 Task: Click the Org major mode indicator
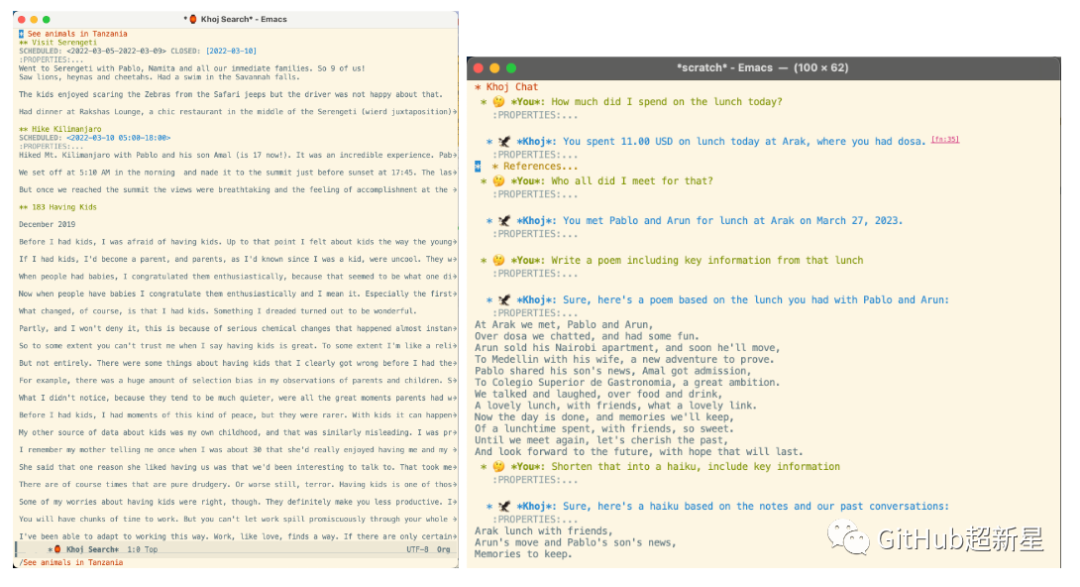pyautogui.click(x=444, y=549)
